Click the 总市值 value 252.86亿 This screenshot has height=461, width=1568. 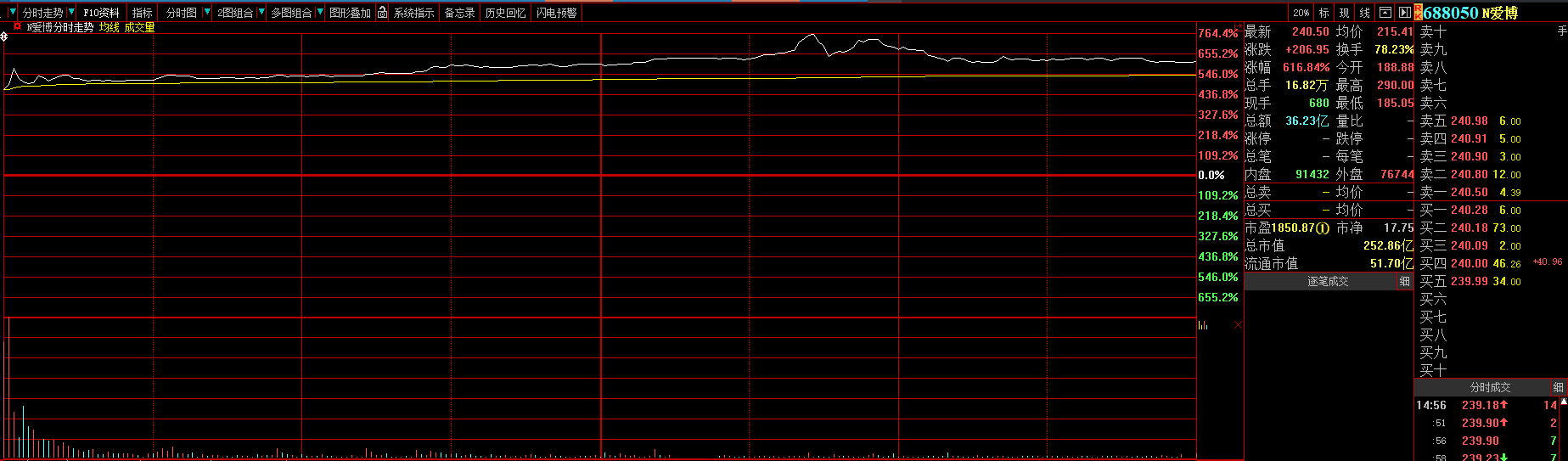click(x=1389, y=245)
